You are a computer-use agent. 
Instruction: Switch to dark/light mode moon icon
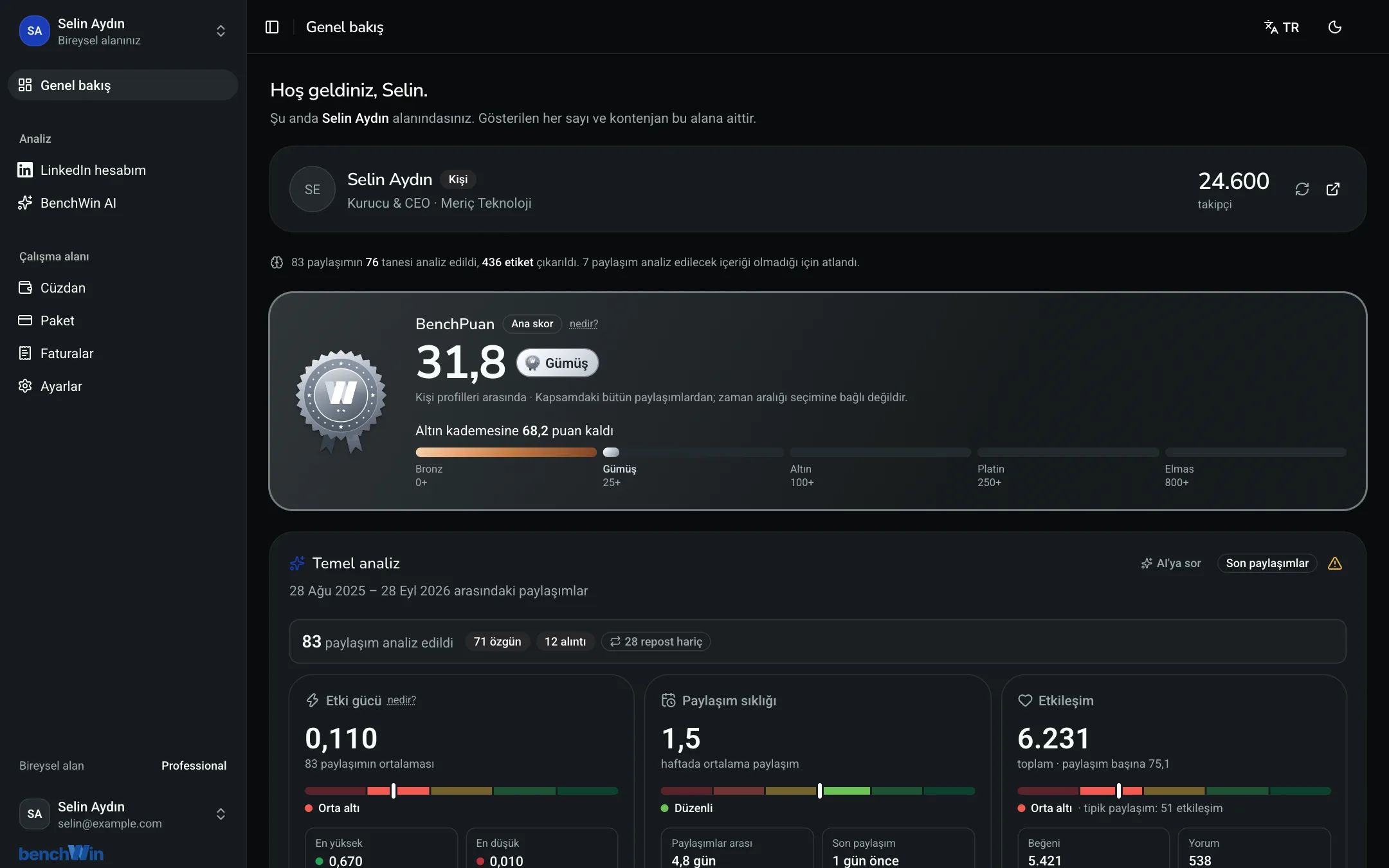tap(1335, 27)
